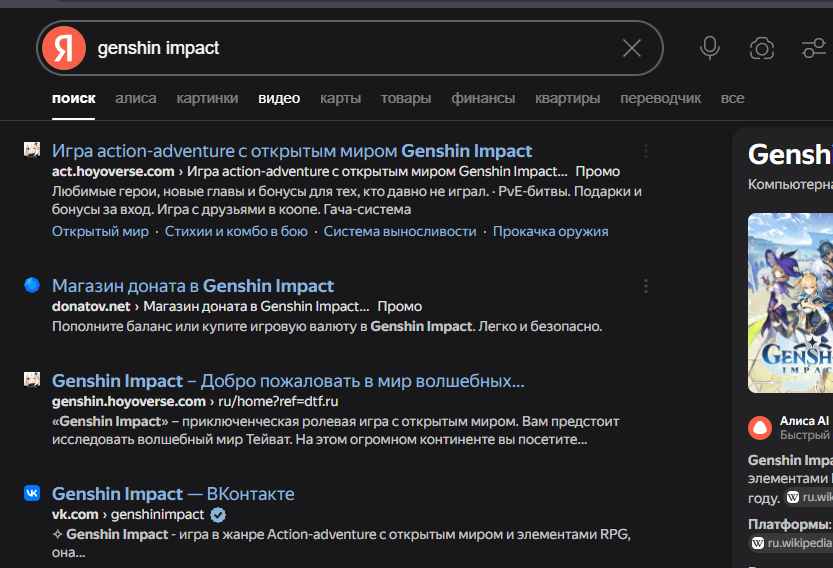Click into the search field with 'genshin impact'
833x568 pixels.
click(350, 48)
